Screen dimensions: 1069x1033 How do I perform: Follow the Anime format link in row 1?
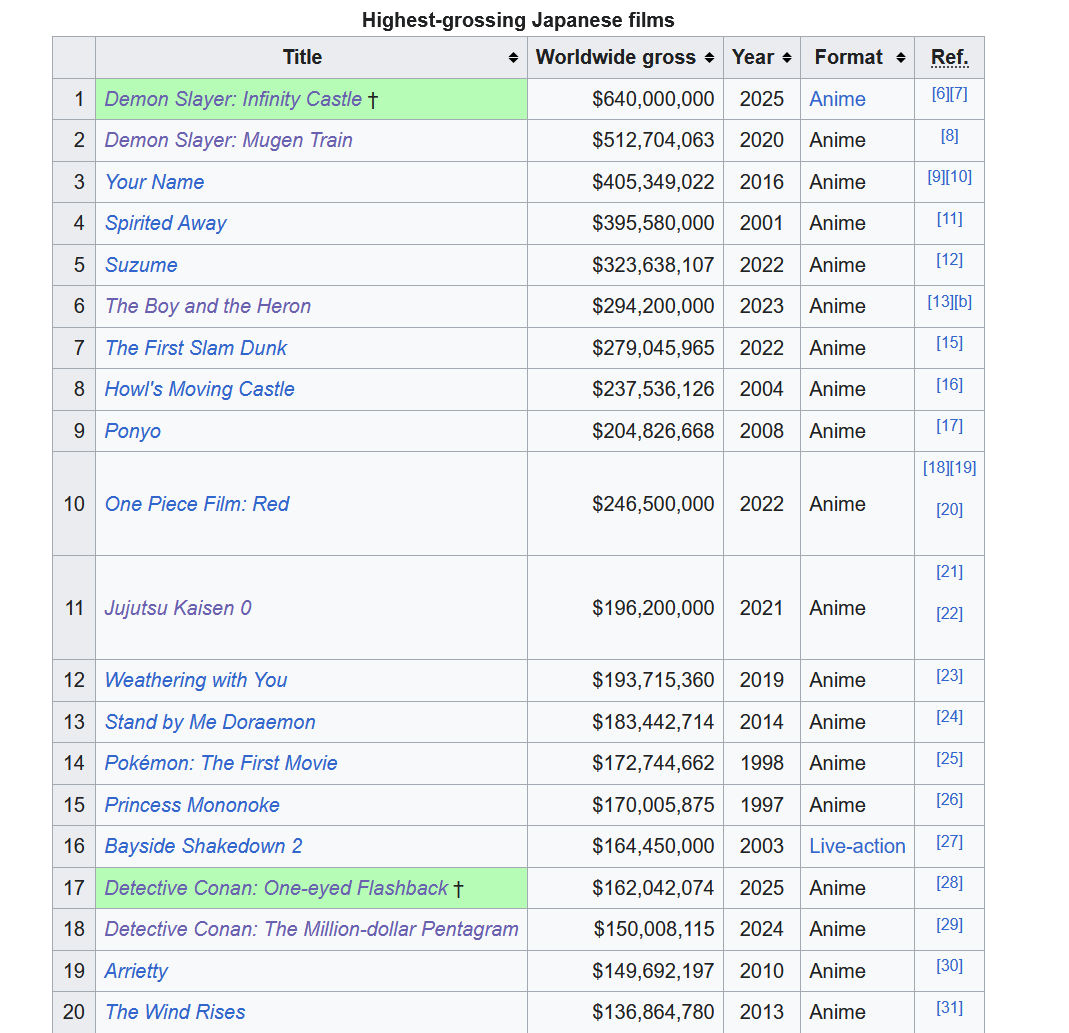tap(837, 99)
